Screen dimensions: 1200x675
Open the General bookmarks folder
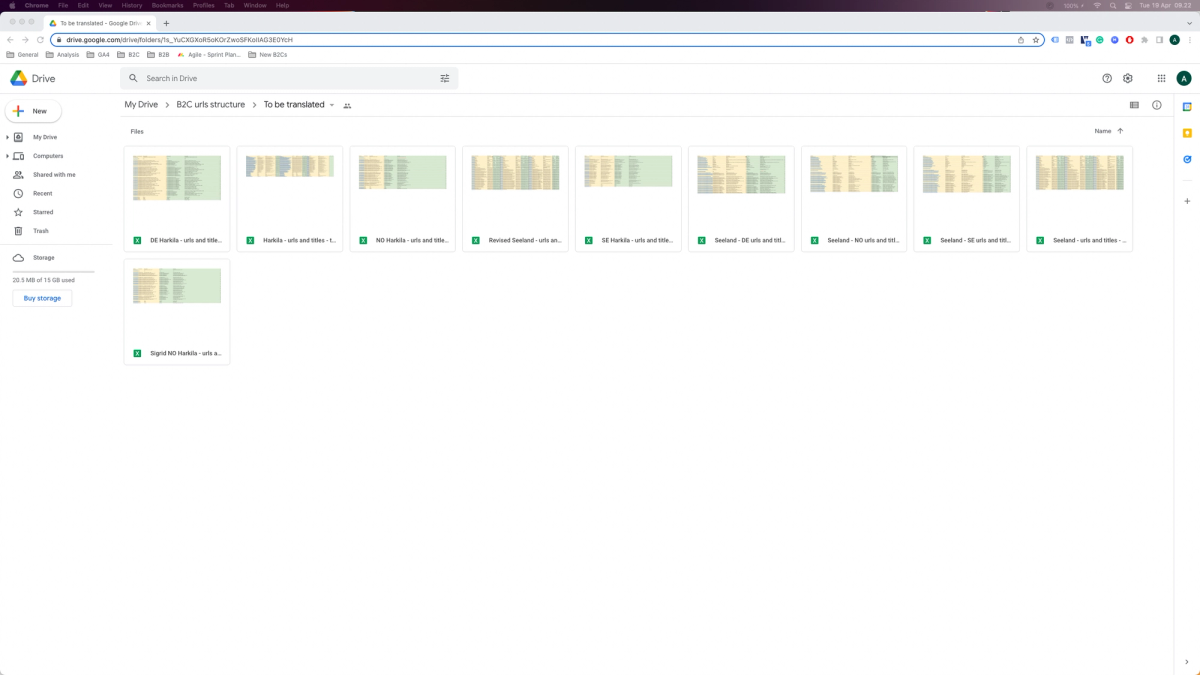click(23, 55)
